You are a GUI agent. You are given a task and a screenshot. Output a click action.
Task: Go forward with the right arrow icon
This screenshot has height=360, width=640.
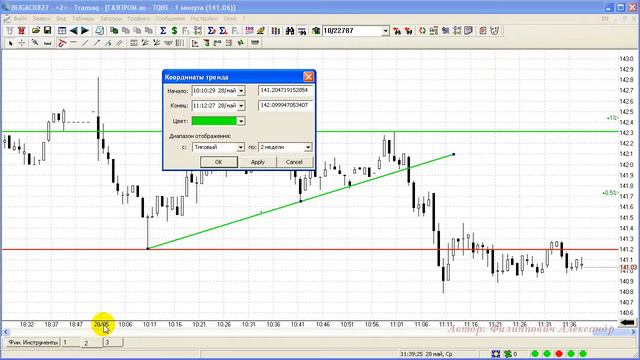[x=85, y=31]
